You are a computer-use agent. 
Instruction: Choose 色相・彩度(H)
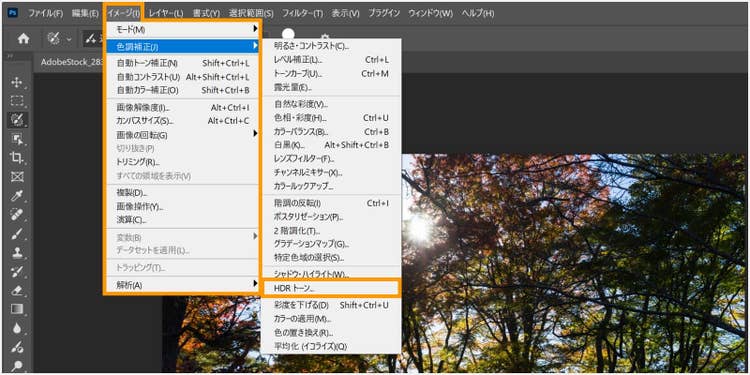coord(331,118)
